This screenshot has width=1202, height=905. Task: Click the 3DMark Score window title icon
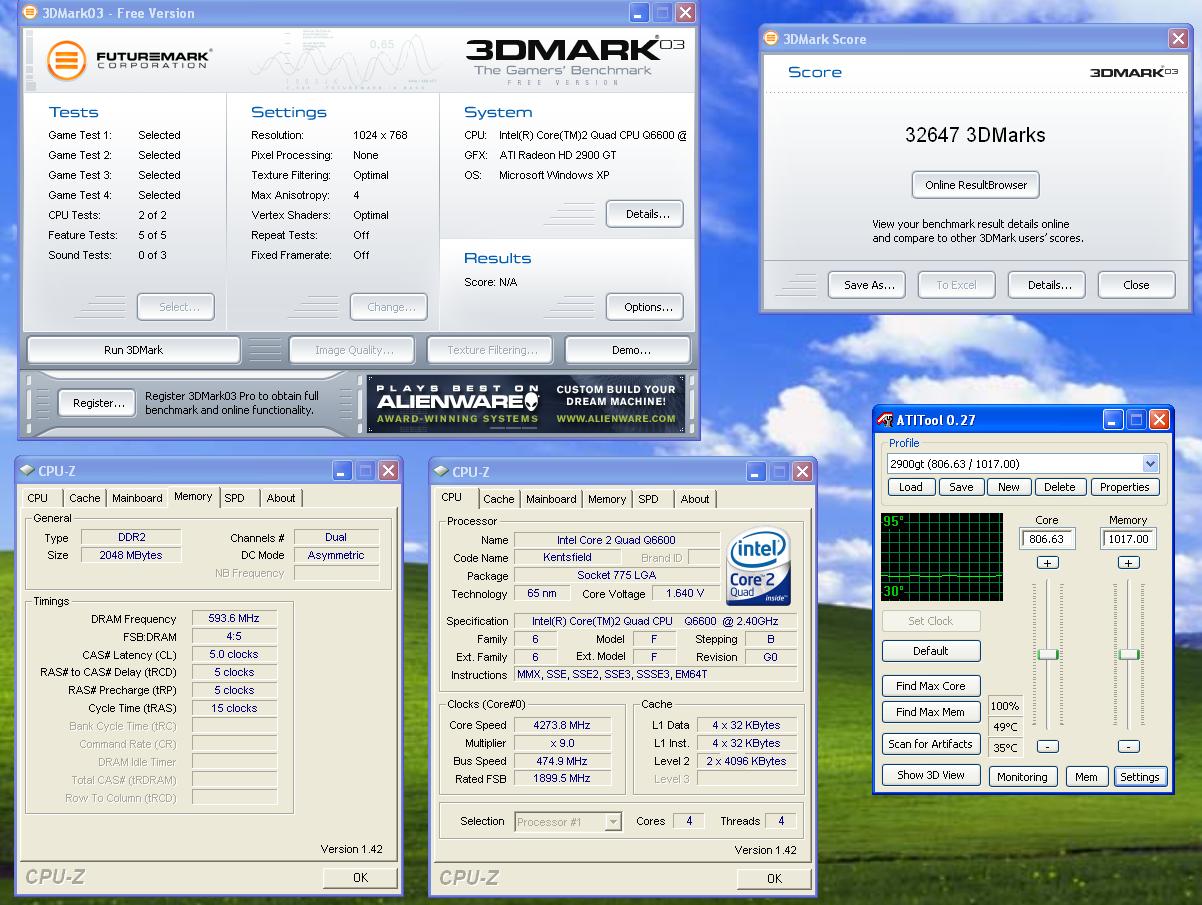(x=771, y=39)
